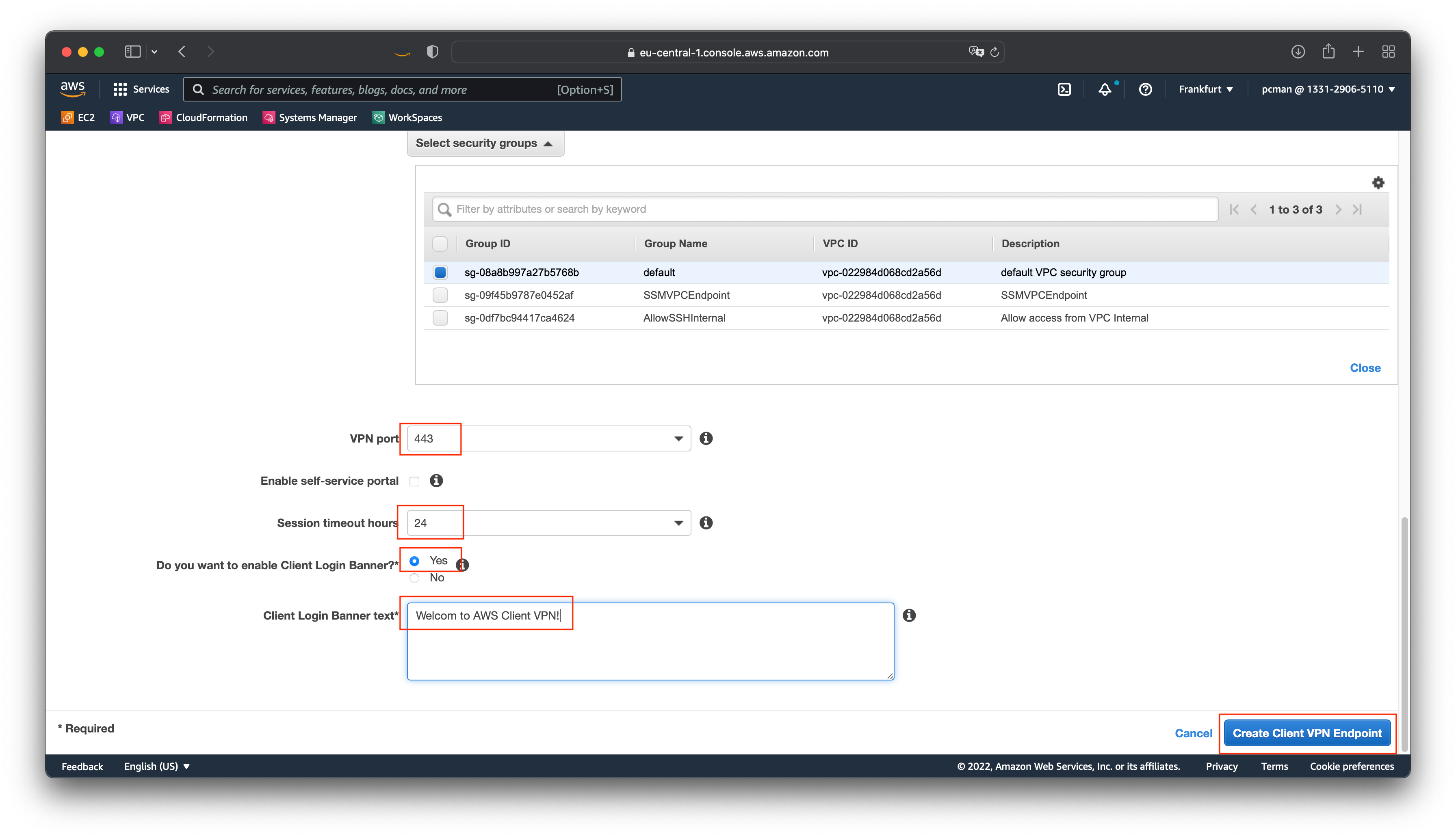
Task: Click the Cancel link
Action: [1193, 733]
